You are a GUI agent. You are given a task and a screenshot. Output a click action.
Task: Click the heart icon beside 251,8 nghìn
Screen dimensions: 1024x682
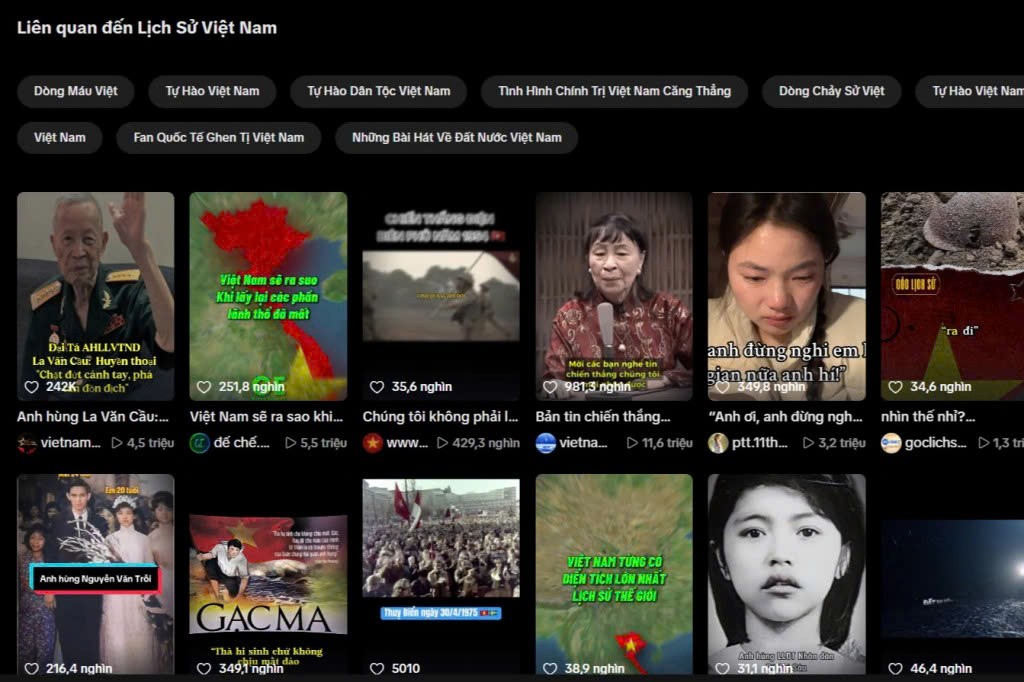tap(204, 387)
